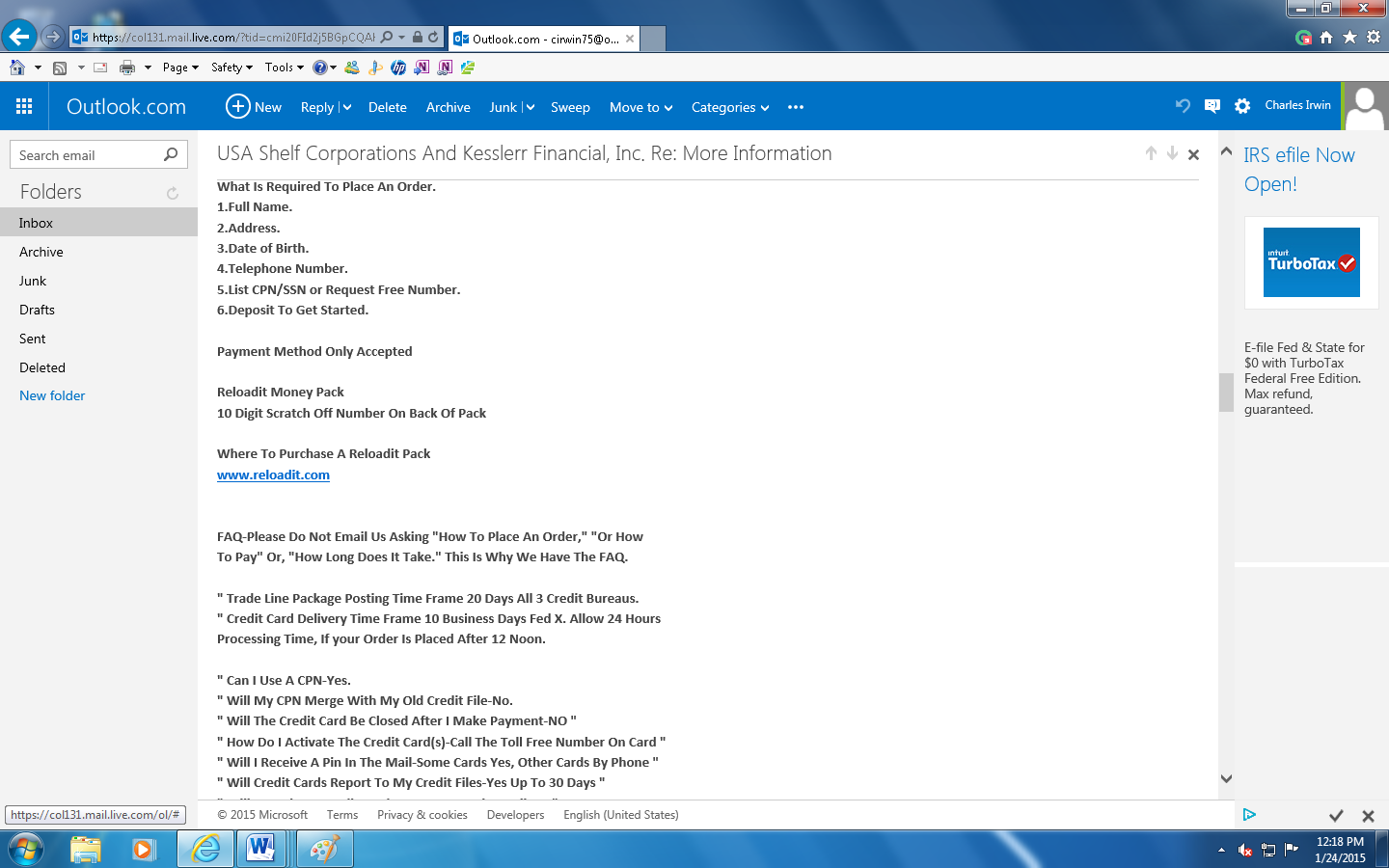The image size is (1389, 868).
Task: Click the refresh icon in the address bar
Action: point(433,38)
